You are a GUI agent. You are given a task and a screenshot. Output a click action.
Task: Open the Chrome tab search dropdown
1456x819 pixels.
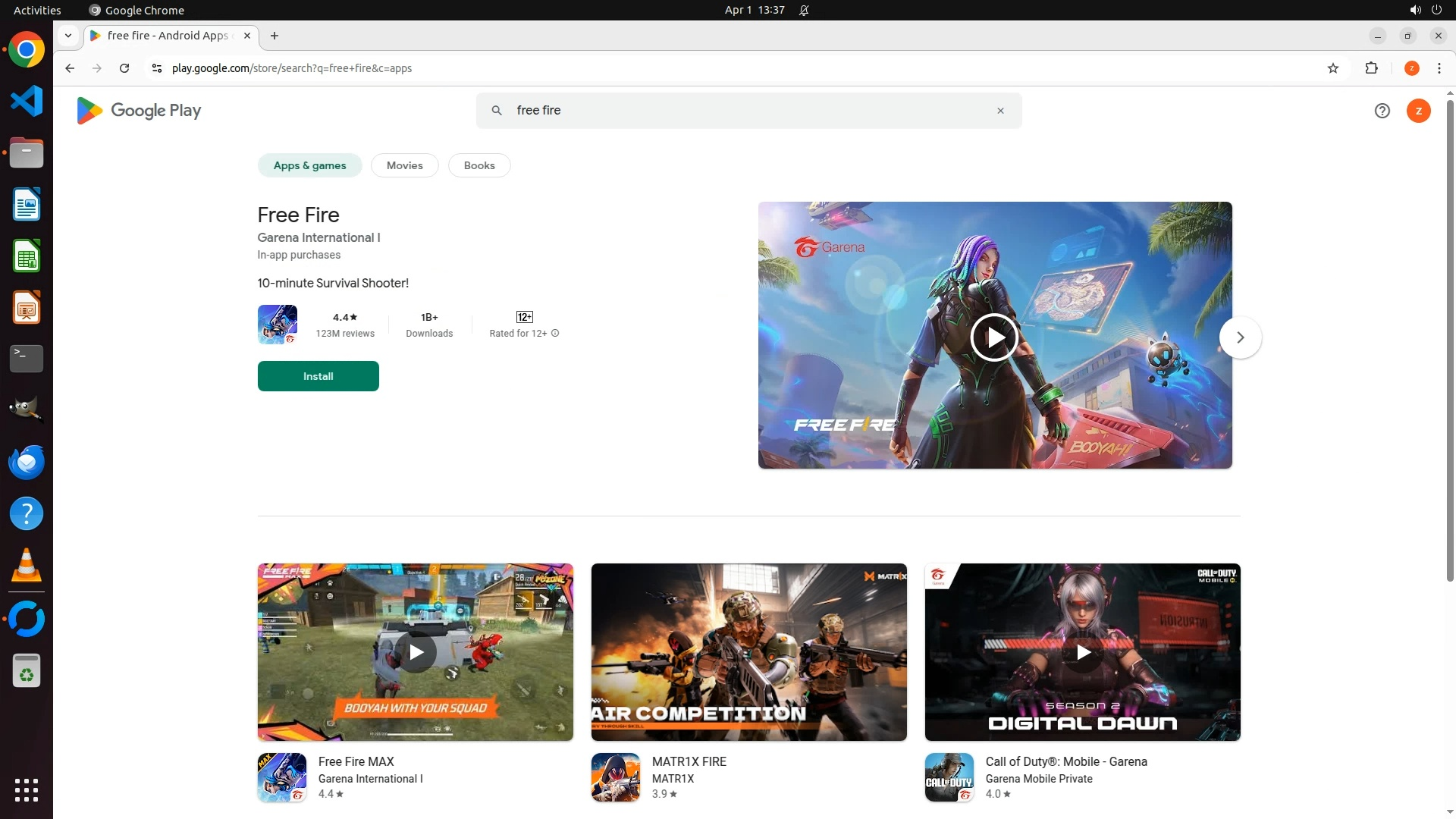(x=68, y=36)
